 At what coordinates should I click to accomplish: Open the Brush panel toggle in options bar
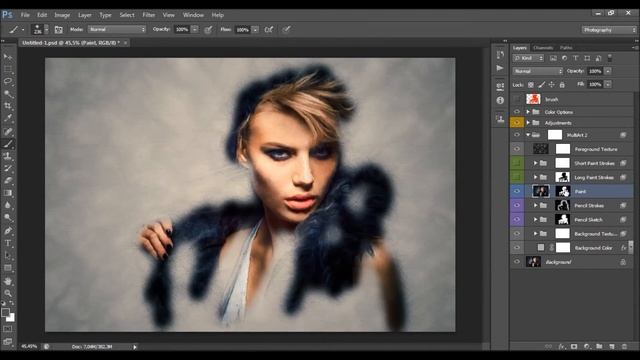[x=58, y=29]
